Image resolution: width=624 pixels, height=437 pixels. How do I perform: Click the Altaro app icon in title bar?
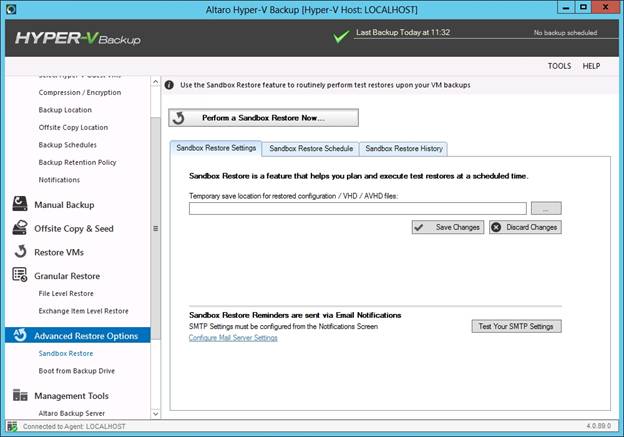pyautogui.click(x=11, y=9)
